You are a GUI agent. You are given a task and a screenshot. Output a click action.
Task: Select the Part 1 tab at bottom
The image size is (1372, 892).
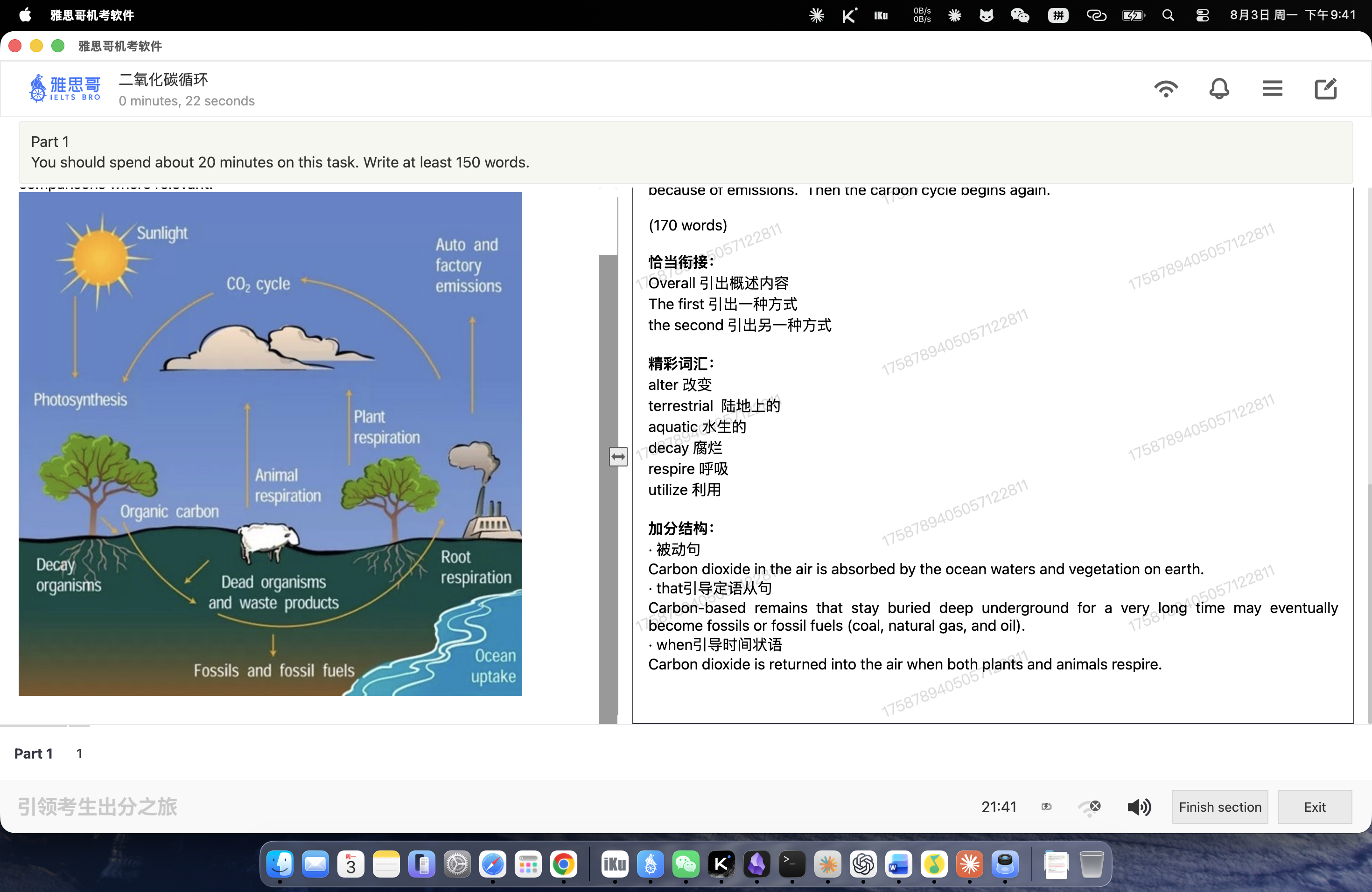[34, 753]
